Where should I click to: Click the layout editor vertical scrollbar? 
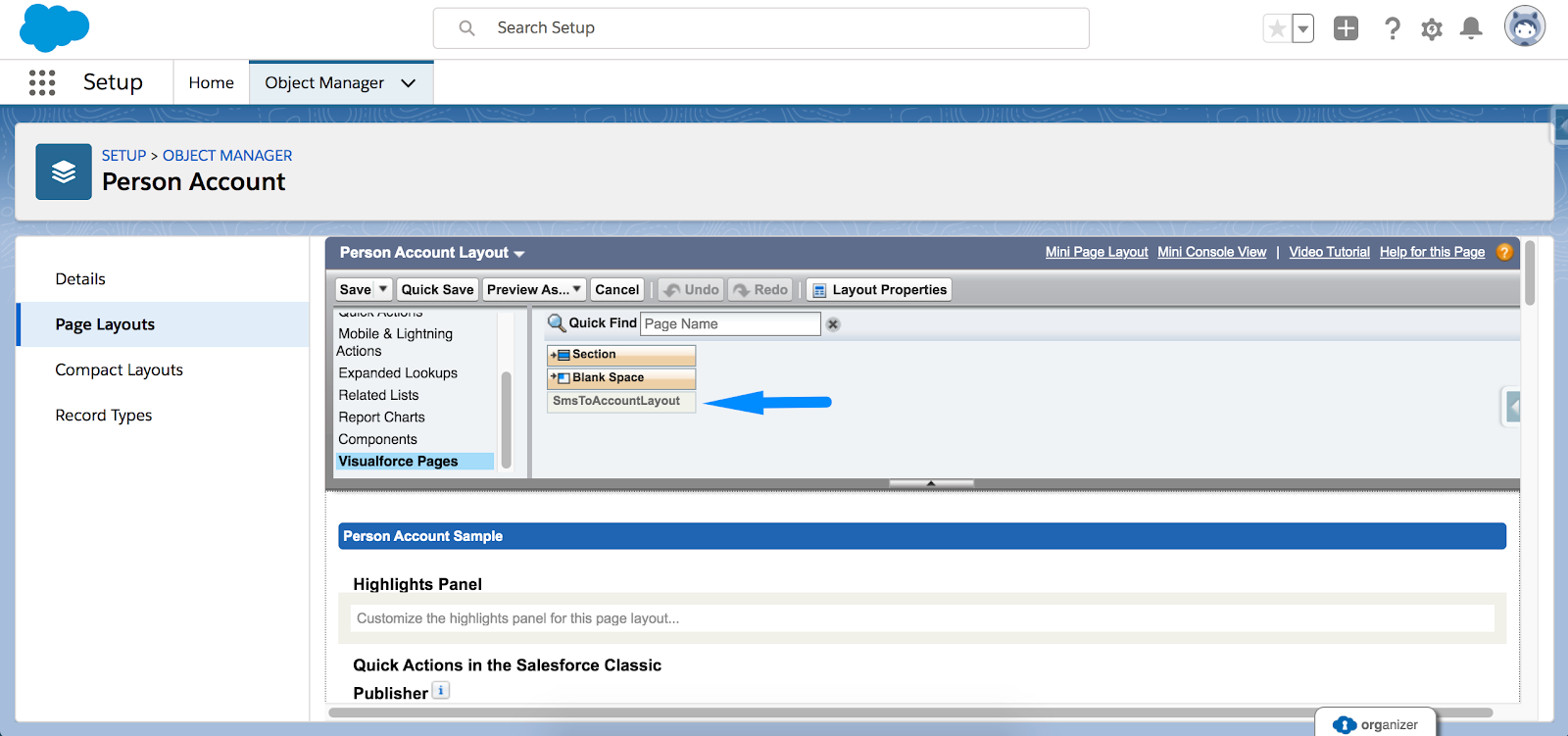[x=1530, y=273]
